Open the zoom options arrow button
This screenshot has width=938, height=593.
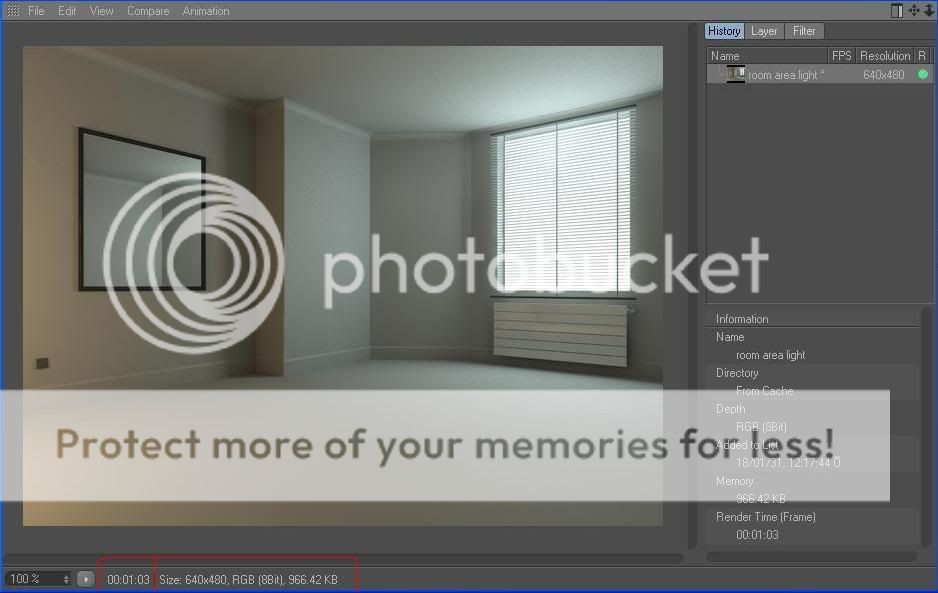click(86, 579)
